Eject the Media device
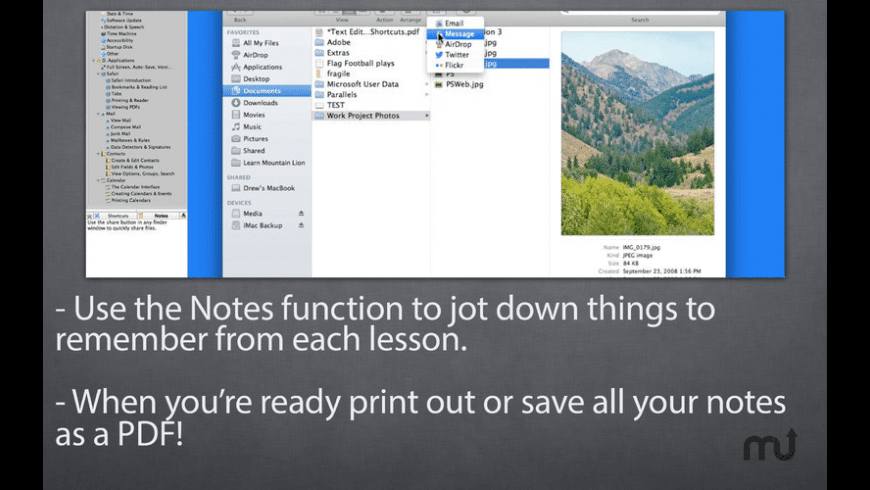This screenshot has height=490, width=870. (x=301, y=214)
